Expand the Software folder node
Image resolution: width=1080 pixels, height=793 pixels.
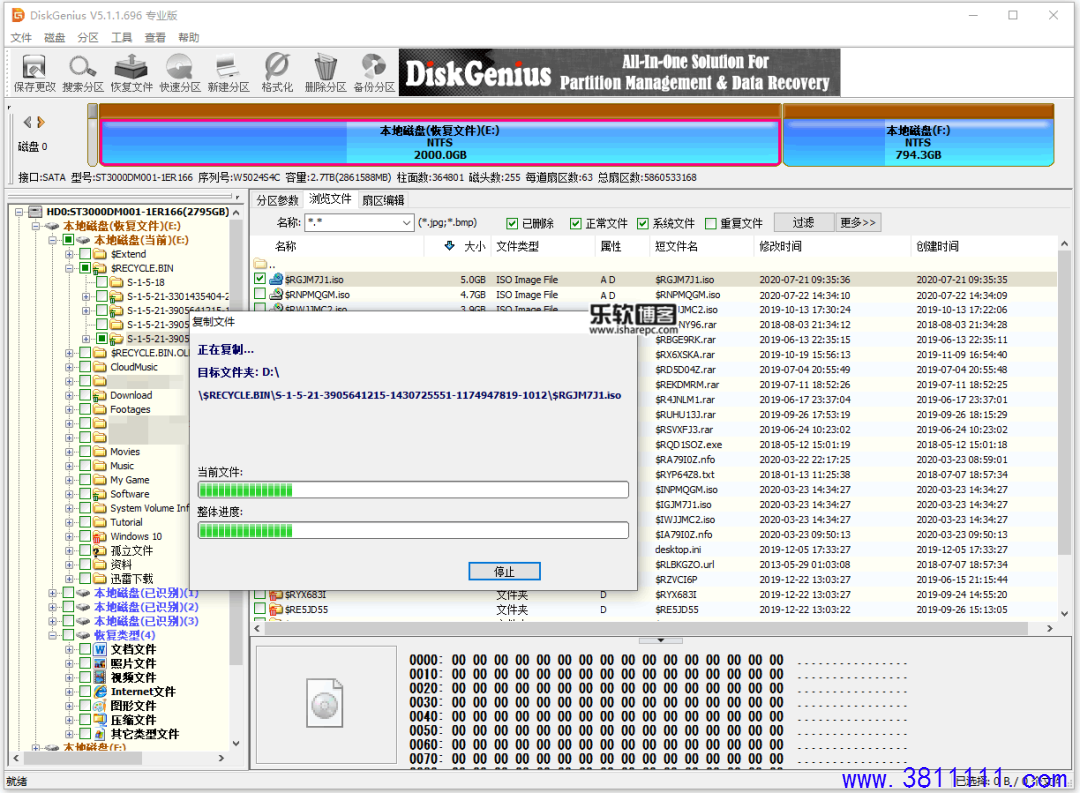coord(70,494)
